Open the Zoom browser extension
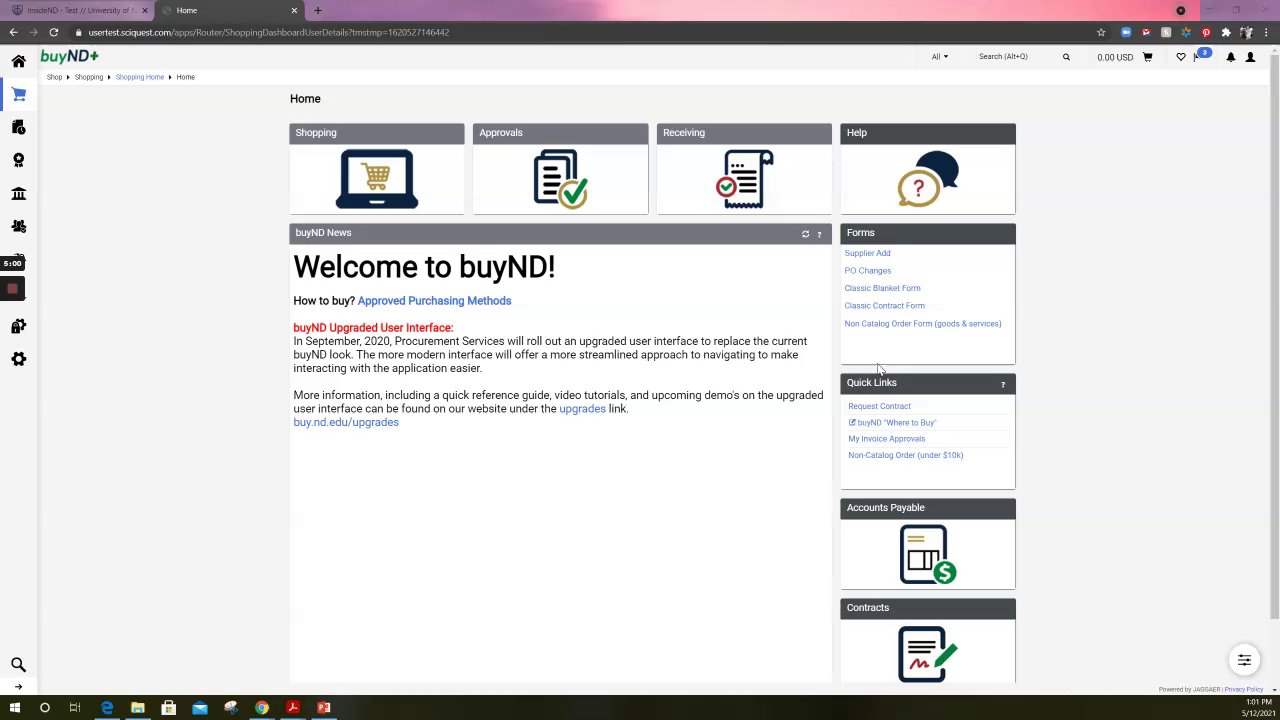This screenshot has height=720, width=1280. coord(1126,32)
